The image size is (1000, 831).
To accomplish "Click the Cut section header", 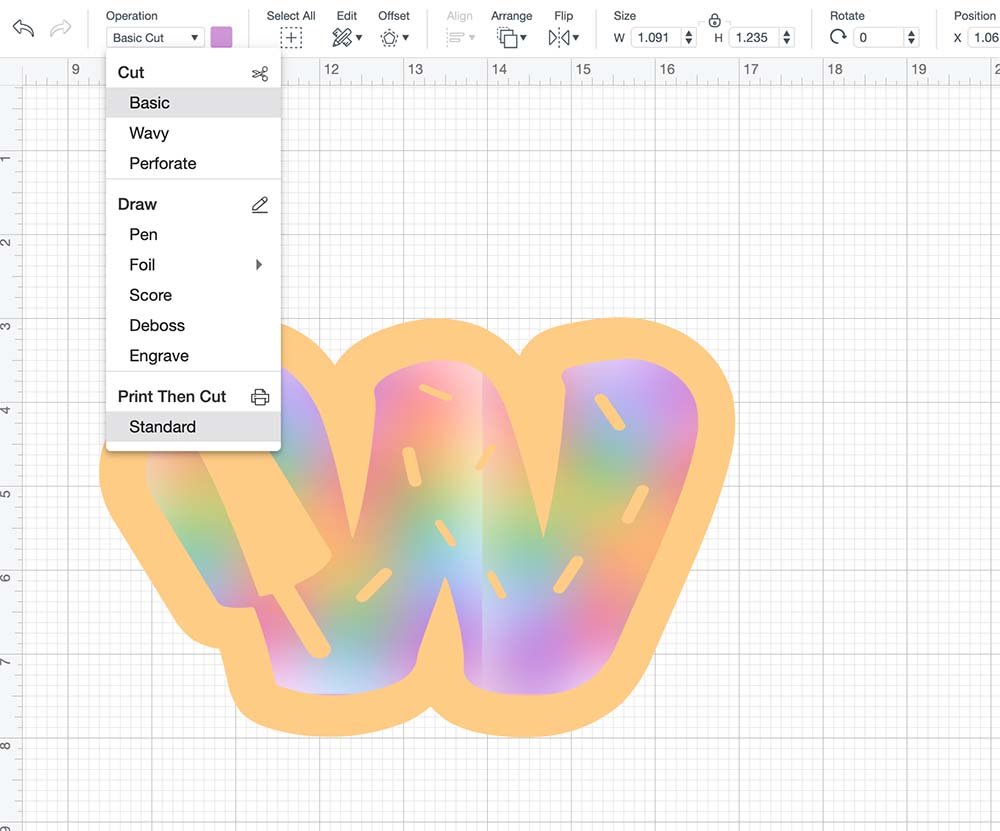I will pyautogui.click(x=131, y=73).
